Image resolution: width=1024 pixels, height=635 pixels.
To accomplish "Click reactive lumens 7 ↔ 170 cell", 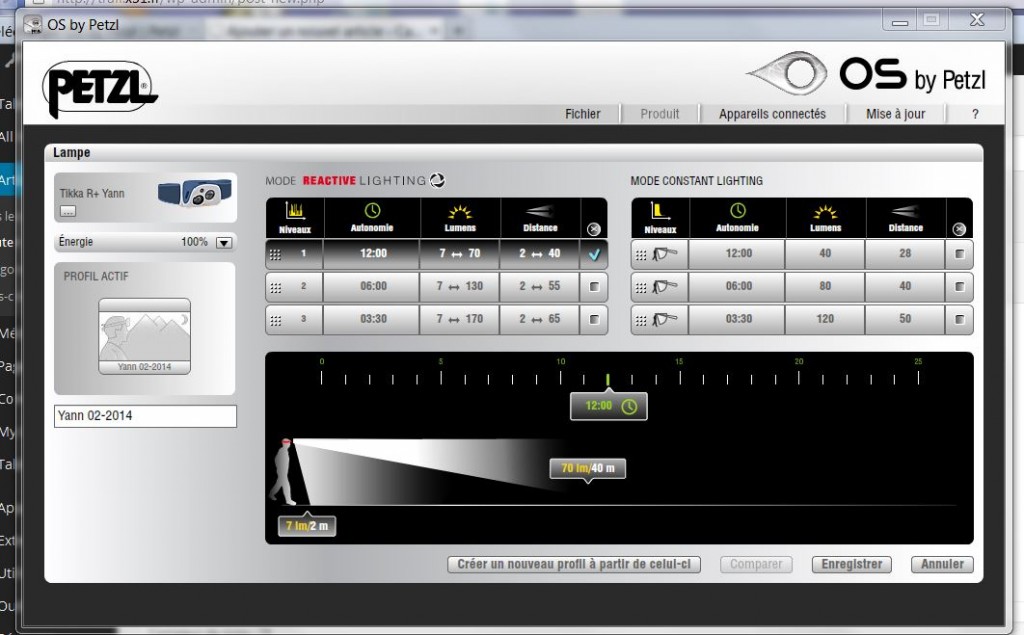I will (x=460, y=319).
